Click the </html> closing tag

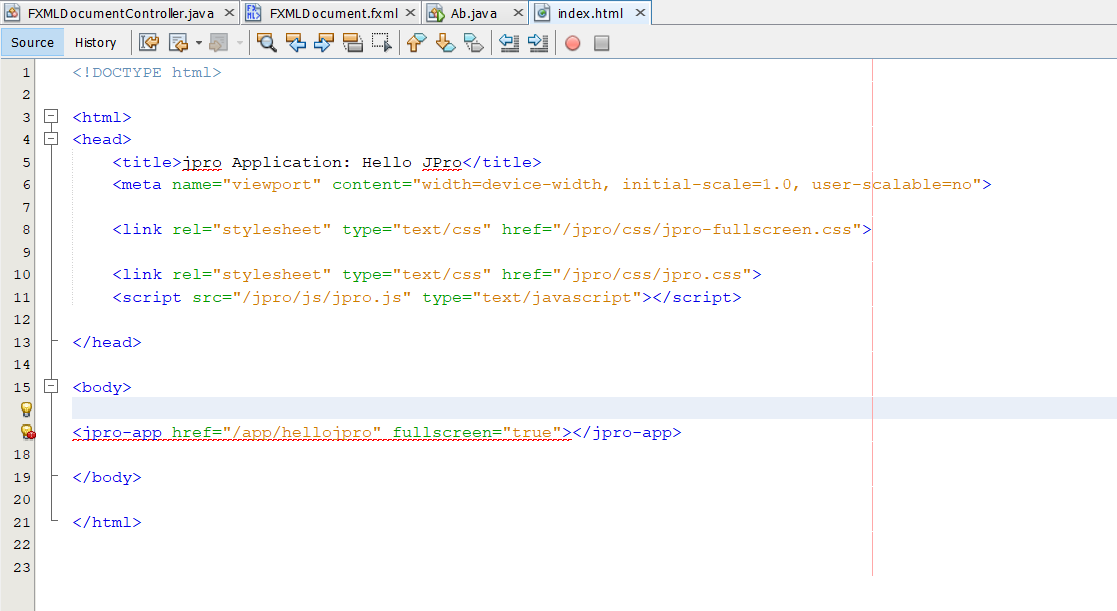click(107, 522)
